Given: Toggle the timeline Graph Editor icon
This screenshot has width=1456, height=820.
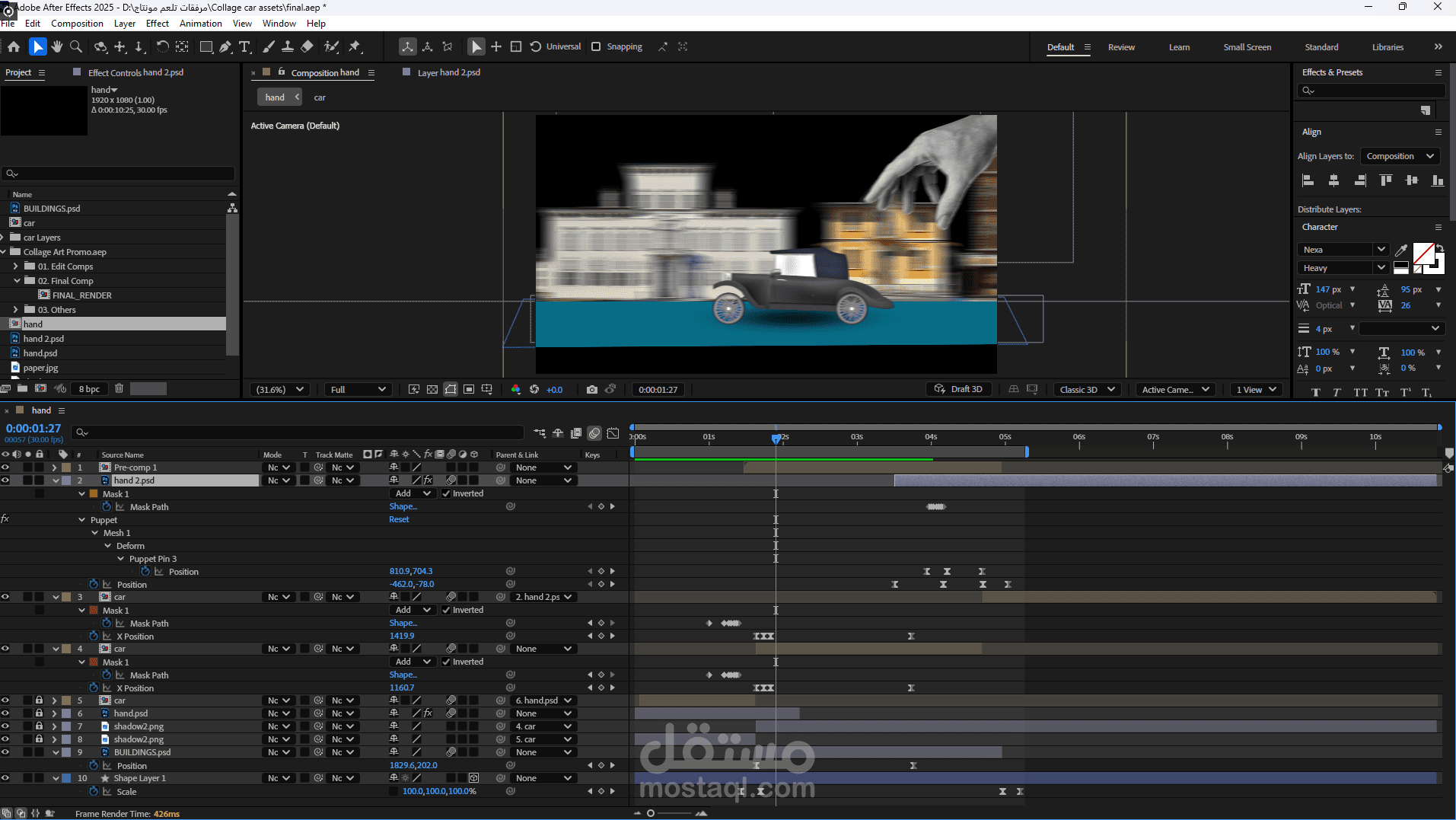Looking at the screenshot, I should (613, 433).
